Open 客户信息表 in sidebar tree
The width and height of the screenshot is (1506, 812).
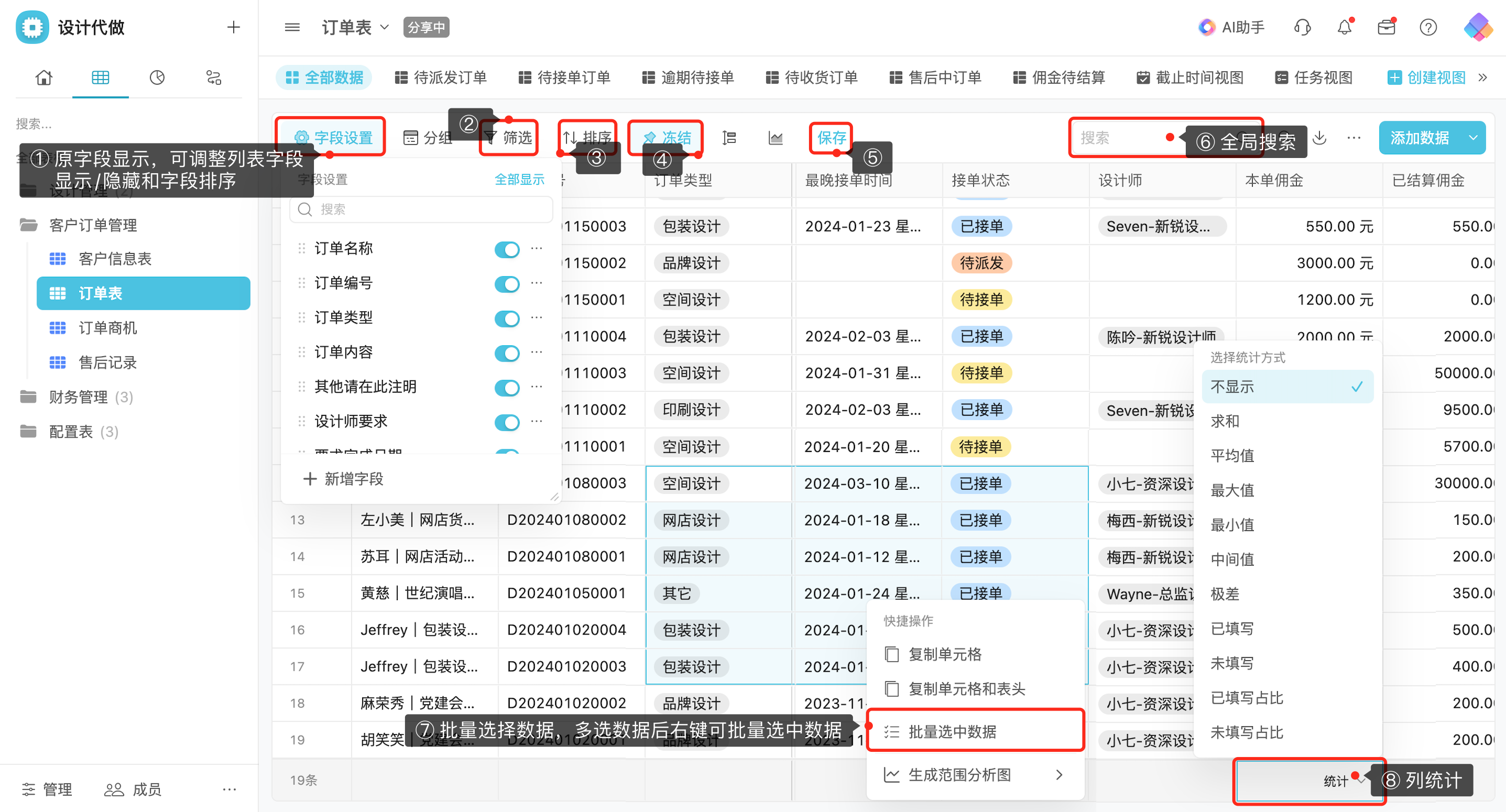pyautogui.click(x=115, y=259)
